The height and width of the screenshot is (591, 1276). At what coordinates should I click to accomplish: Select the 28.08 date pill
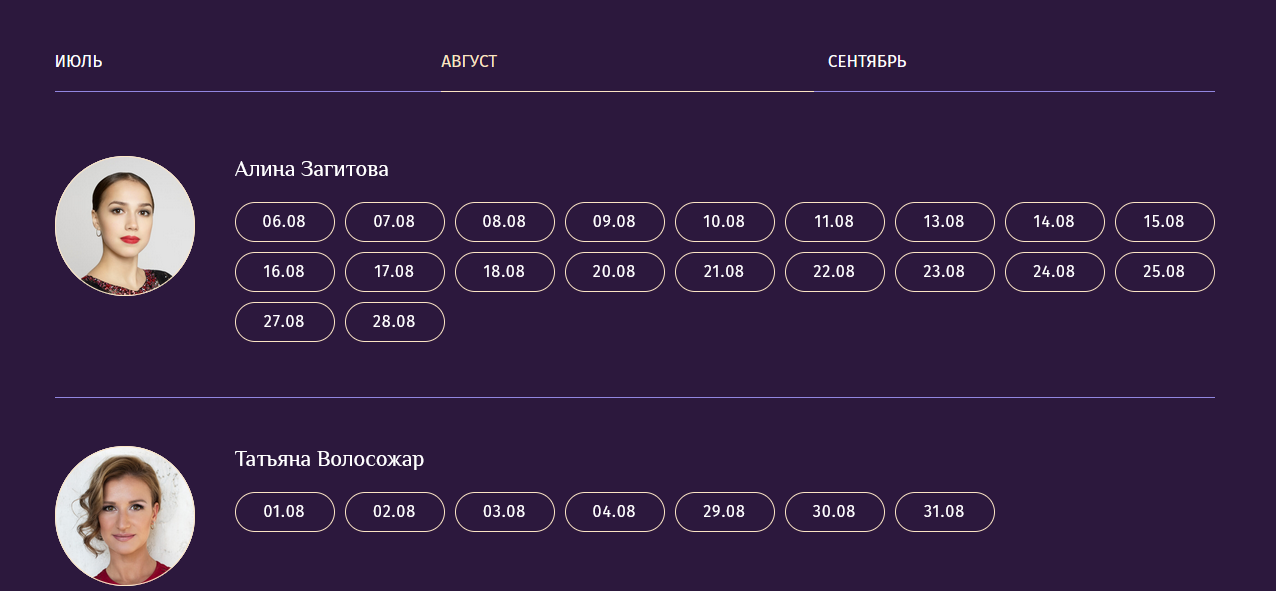click(x=395, y=322)
